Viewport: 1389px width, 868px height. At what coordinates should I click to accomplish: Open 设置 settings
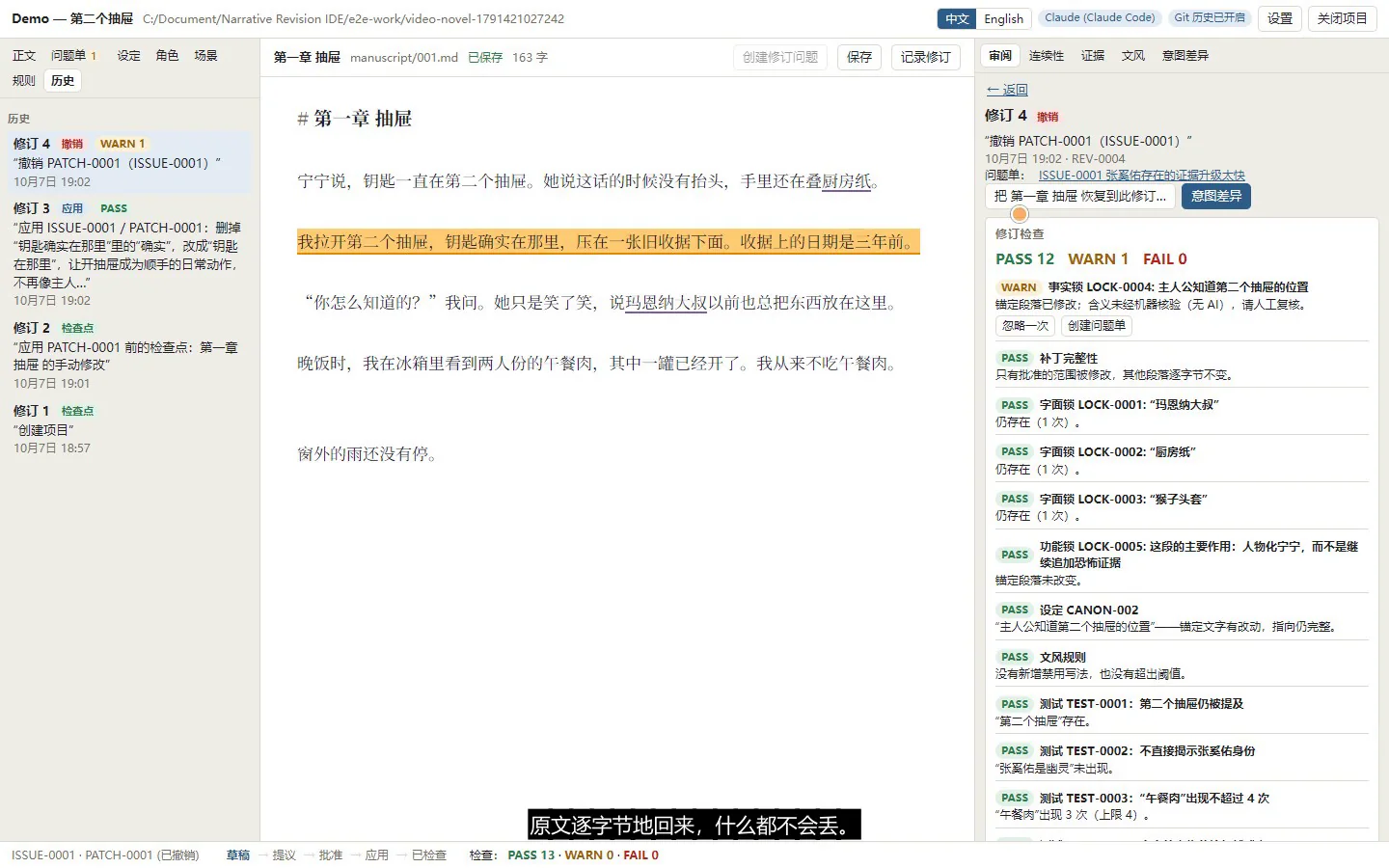pos(1280,18)
